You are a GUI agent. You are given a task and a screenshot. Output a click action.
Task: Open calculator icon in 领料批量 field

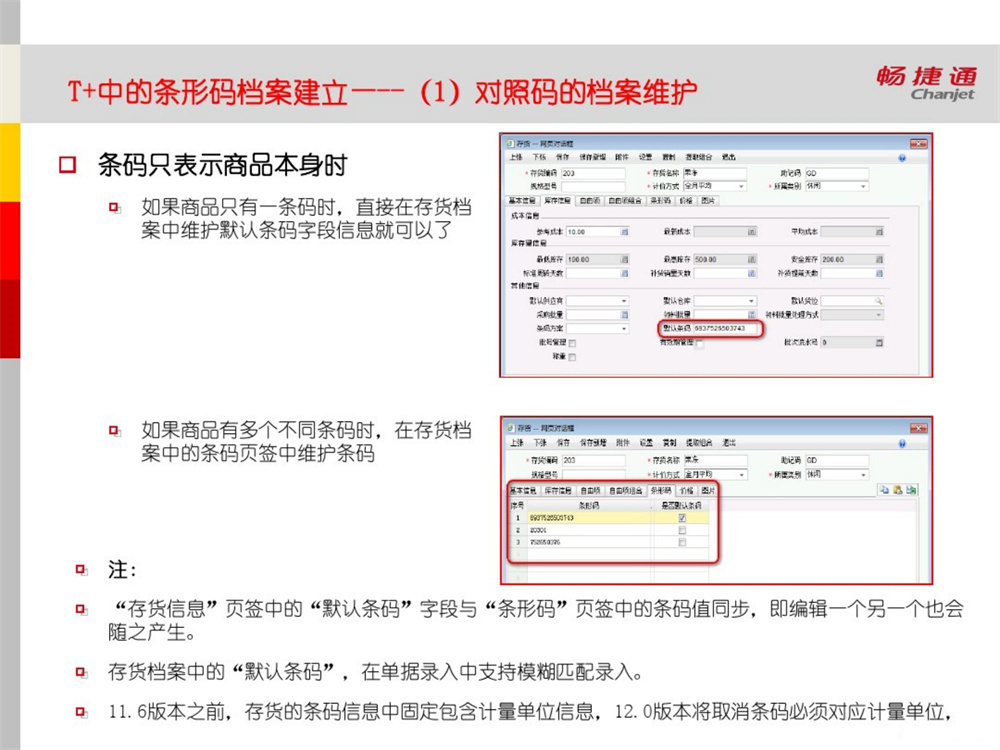tap(752, 314)
